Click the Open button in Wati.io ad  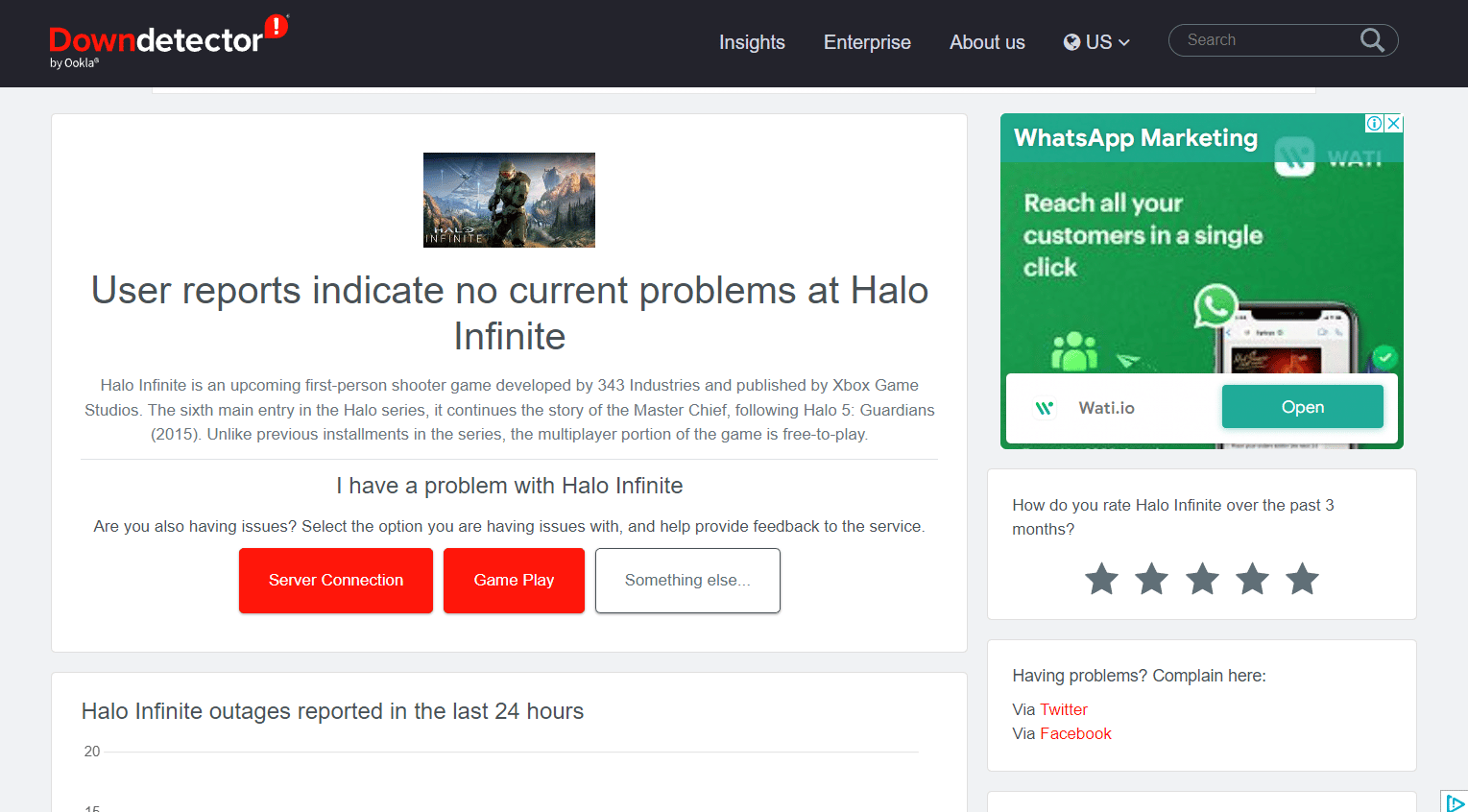tap(1303, 407)
